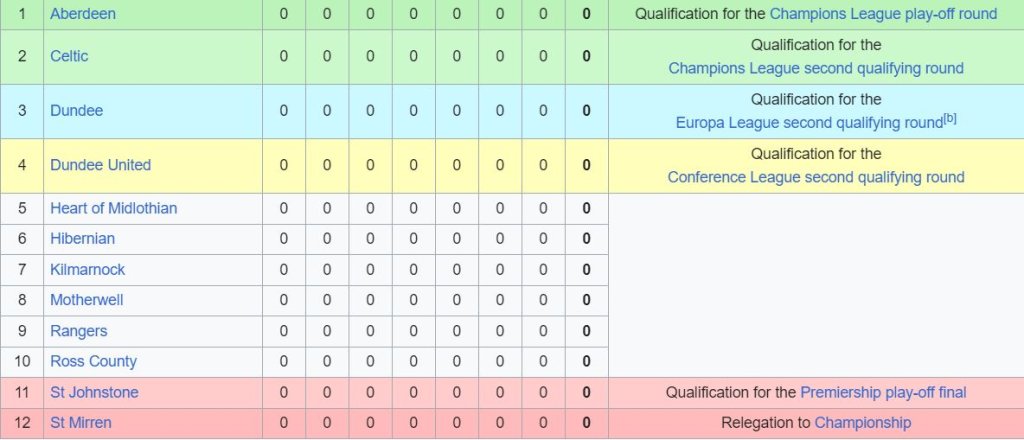This screenshot has height=440, width=1024.
Task: Follow the St Mirren link
Action: click(x=80, y=423)
